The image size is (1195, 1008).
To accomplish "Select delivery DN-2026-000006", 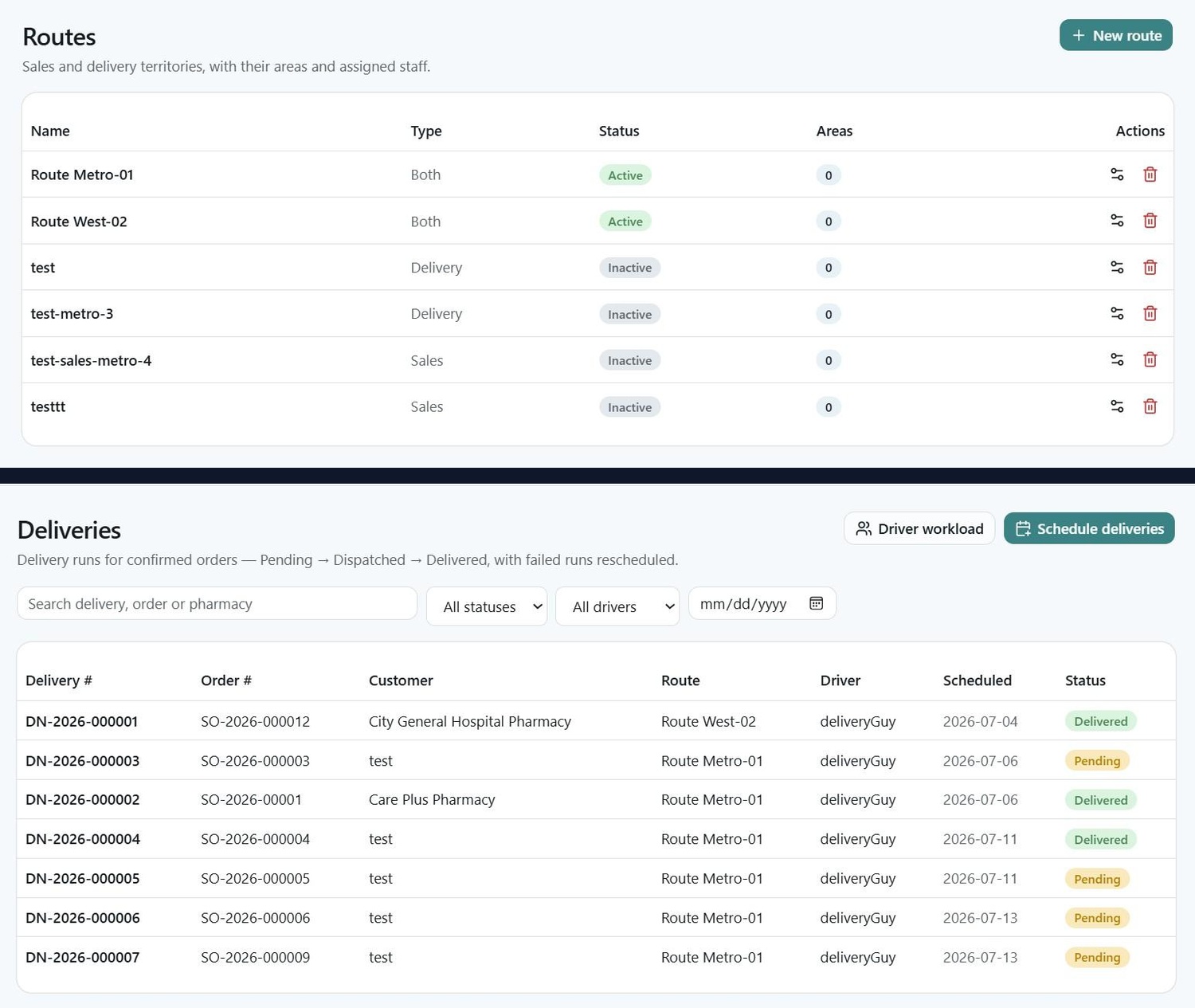I will pos(83,918).
